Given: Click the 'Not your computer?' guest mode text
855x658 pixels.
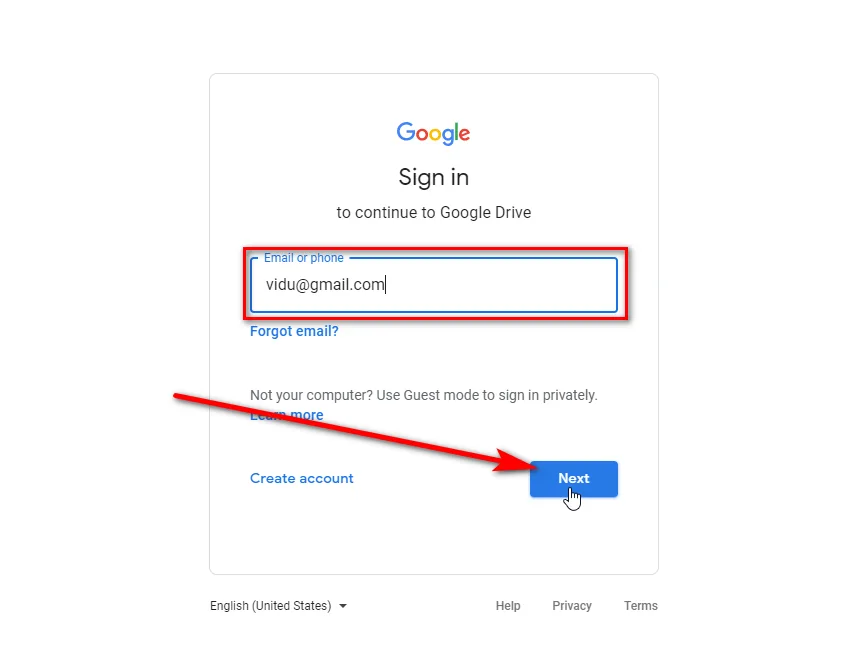Looking at the screenshot, I should 424,395.
